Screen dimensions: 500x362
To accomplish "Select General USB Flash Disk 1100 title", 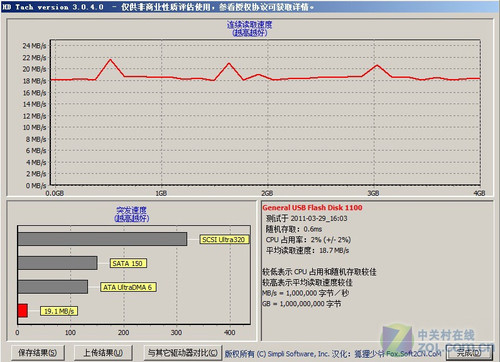I will click(x=312, y=208).
